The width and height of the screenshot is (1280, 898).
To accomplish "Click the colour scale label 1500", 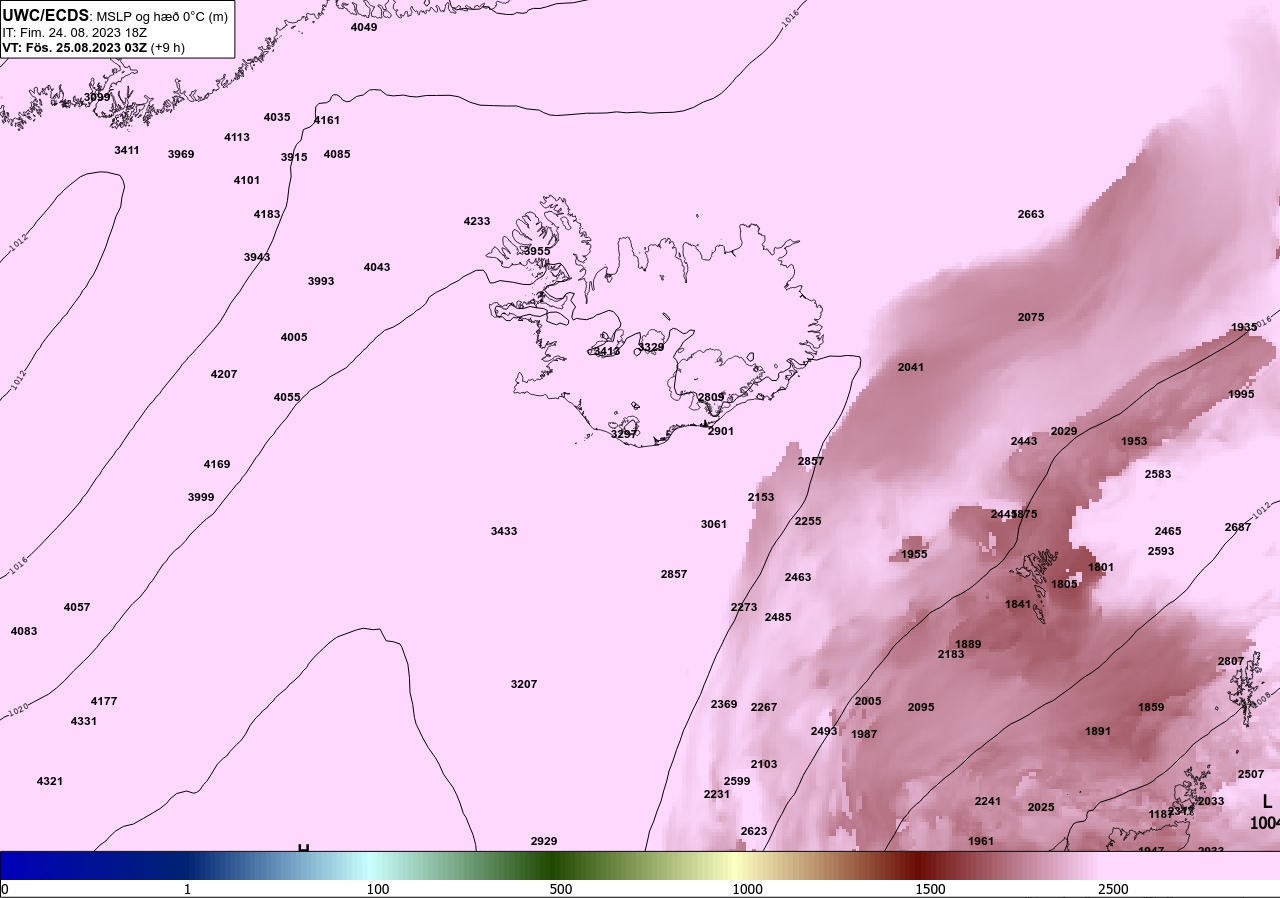I will click(930, 889).
